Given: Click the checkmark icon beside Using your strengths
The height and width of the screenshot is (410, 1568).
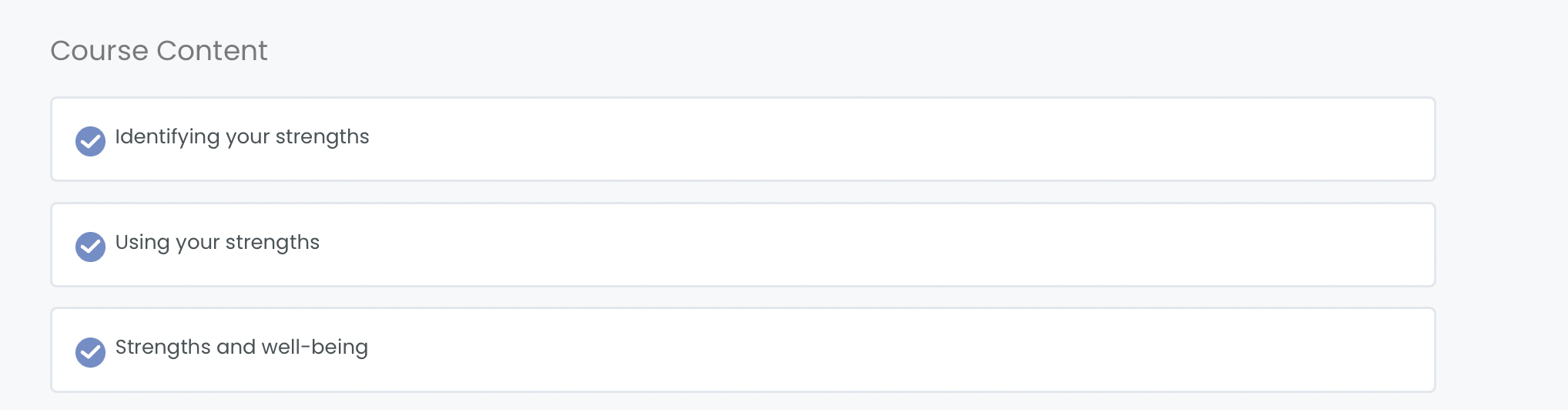Looking at the screenshot, I should (x=90, y=247).
